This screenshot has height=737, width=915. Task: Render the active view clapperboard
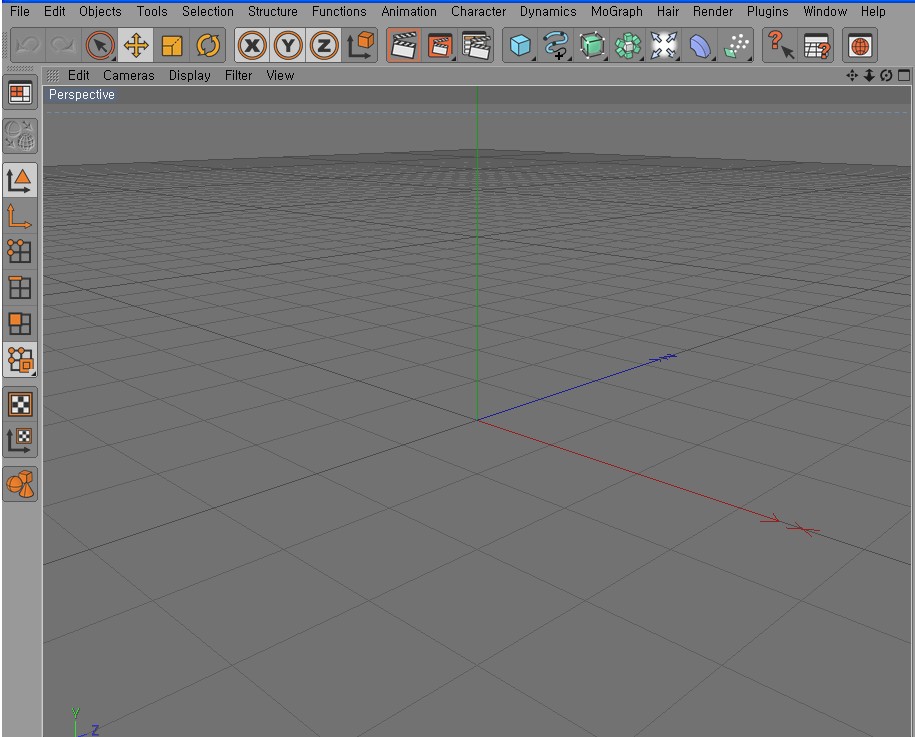point(403,45)
